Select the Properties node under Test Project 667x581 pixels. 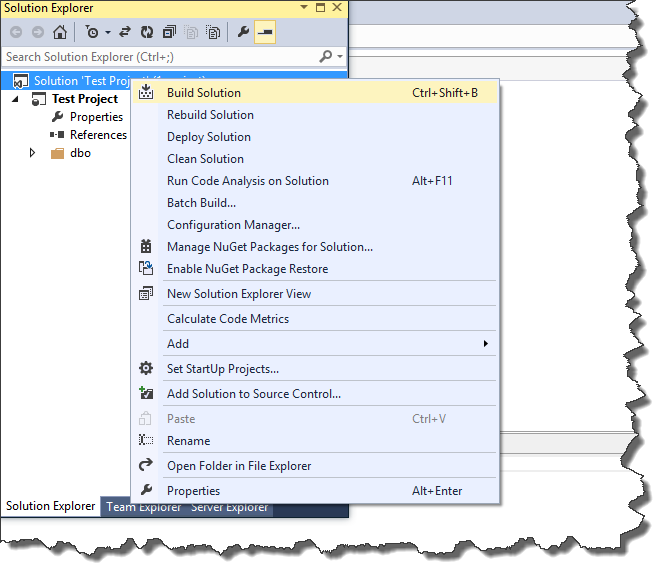pos(96,117)
